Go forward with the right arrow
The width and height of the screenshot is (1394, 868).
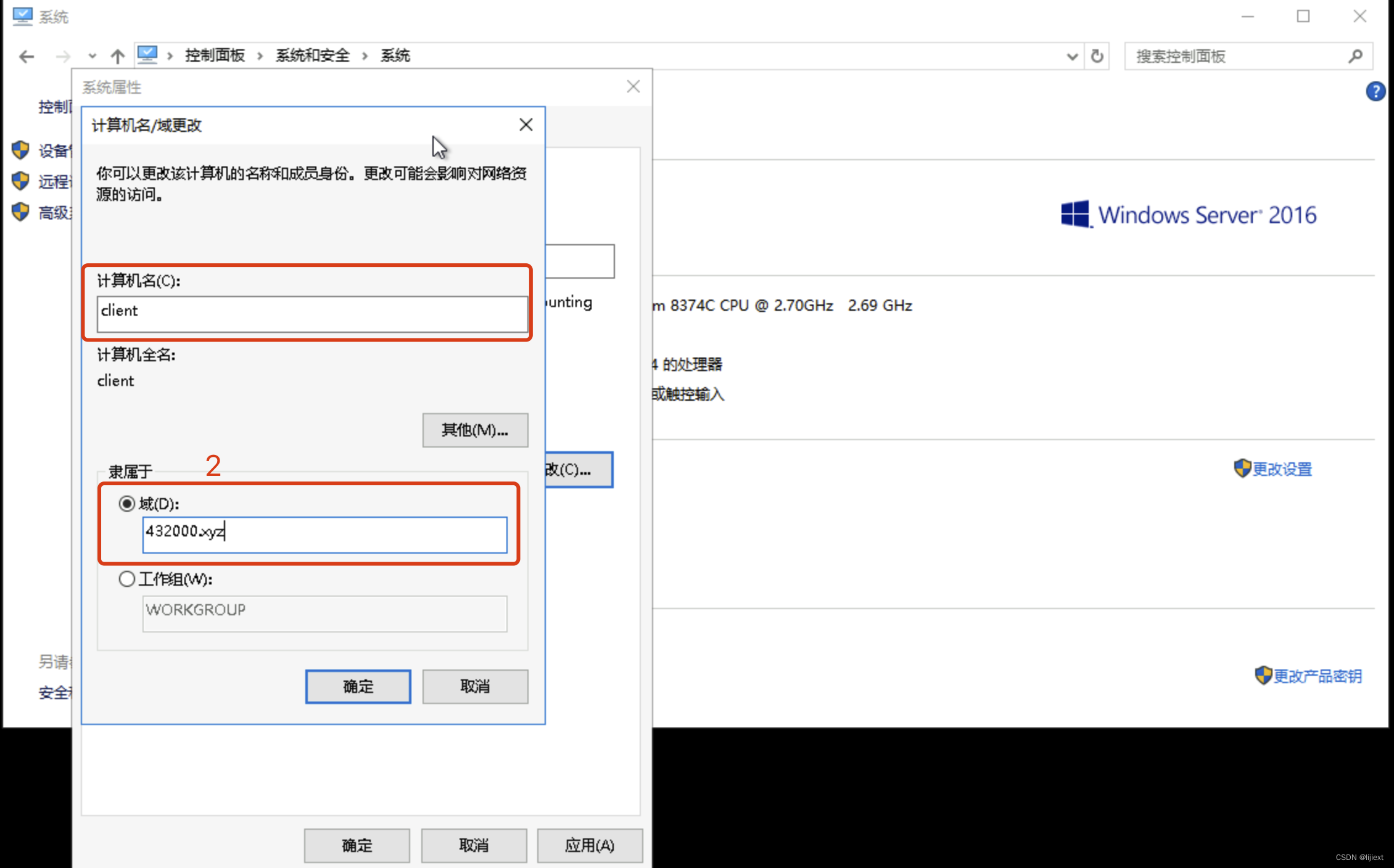click(63, 57)
